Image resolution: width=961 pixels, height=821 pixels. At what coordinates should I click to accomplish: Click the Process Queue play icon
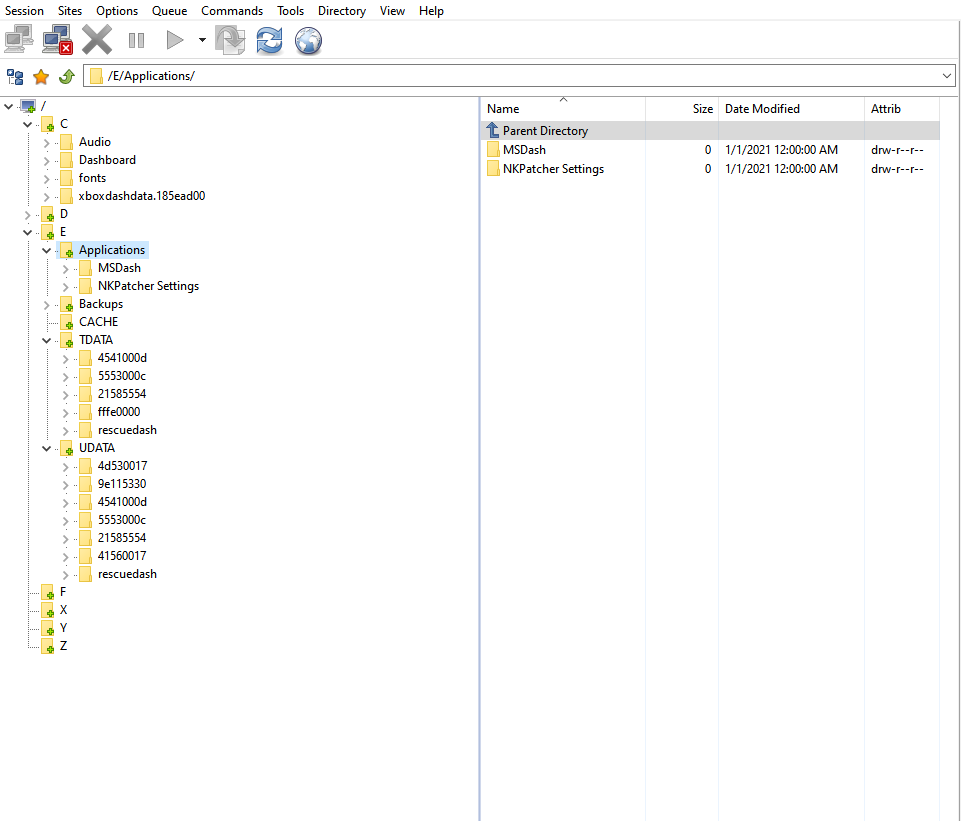pyautogui.click(x=175, y=40)
